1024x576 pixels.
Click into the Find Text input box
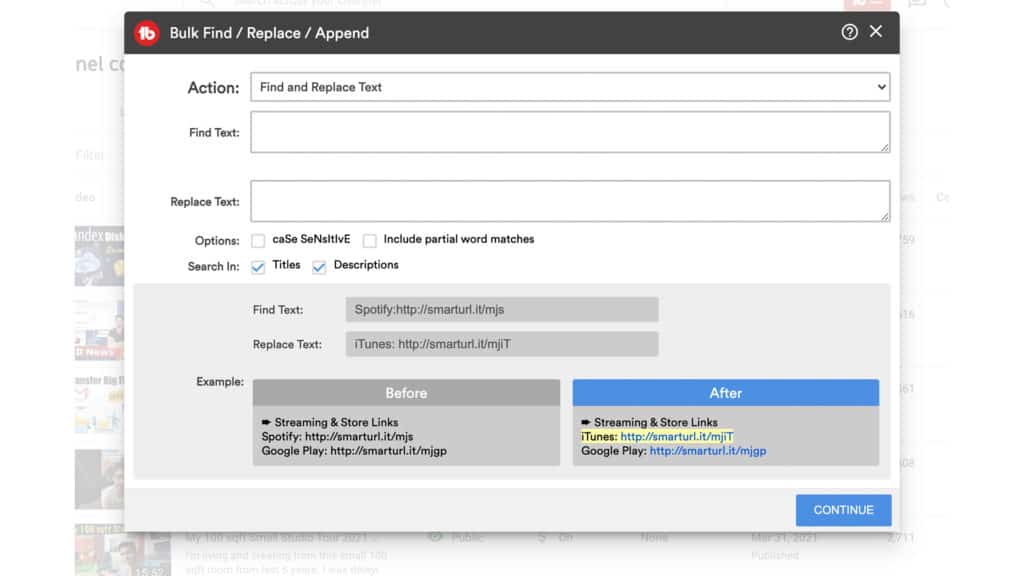[569, 132]
